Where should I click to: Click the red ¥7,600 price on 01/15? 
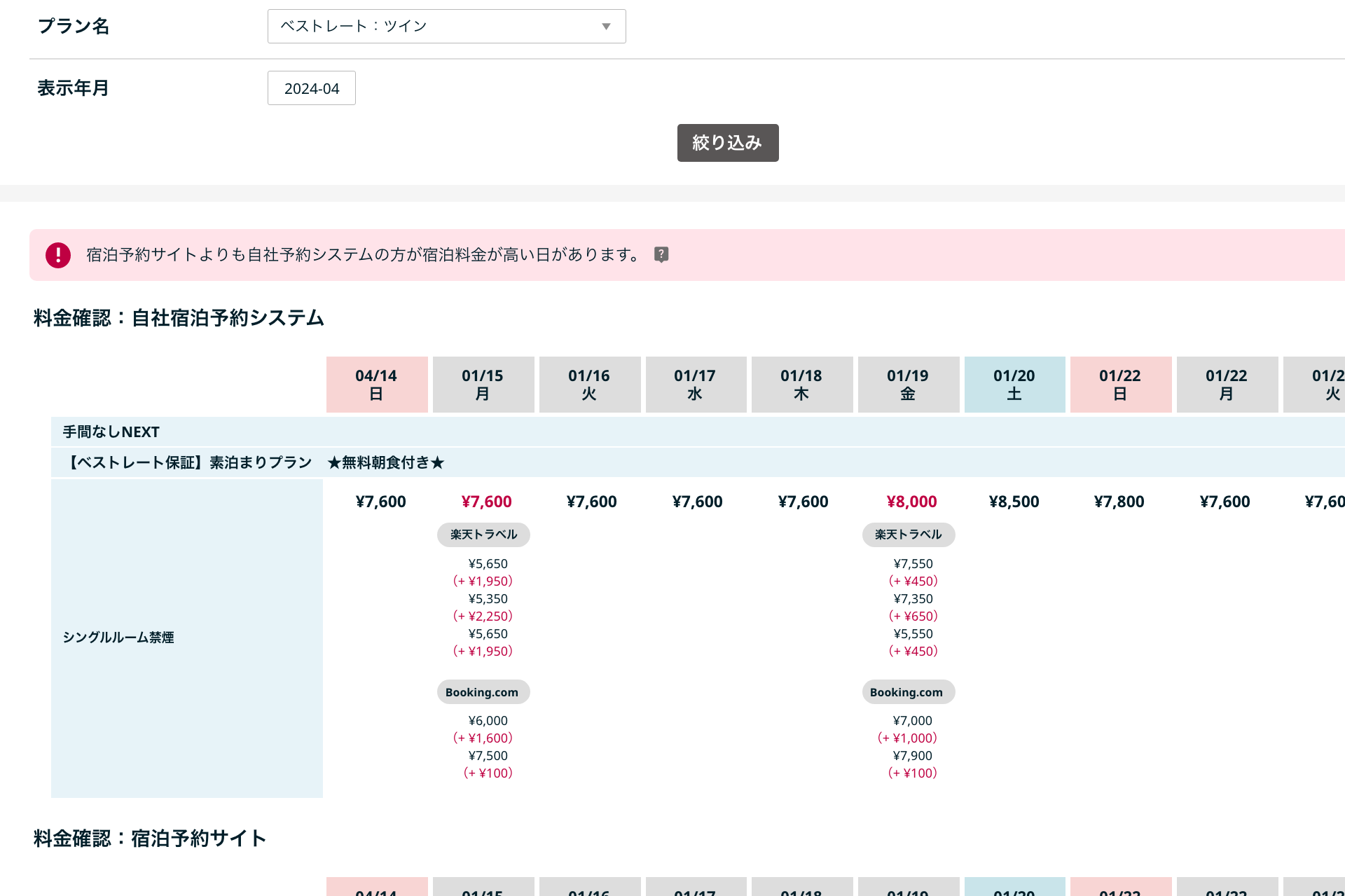coord(486,502)
